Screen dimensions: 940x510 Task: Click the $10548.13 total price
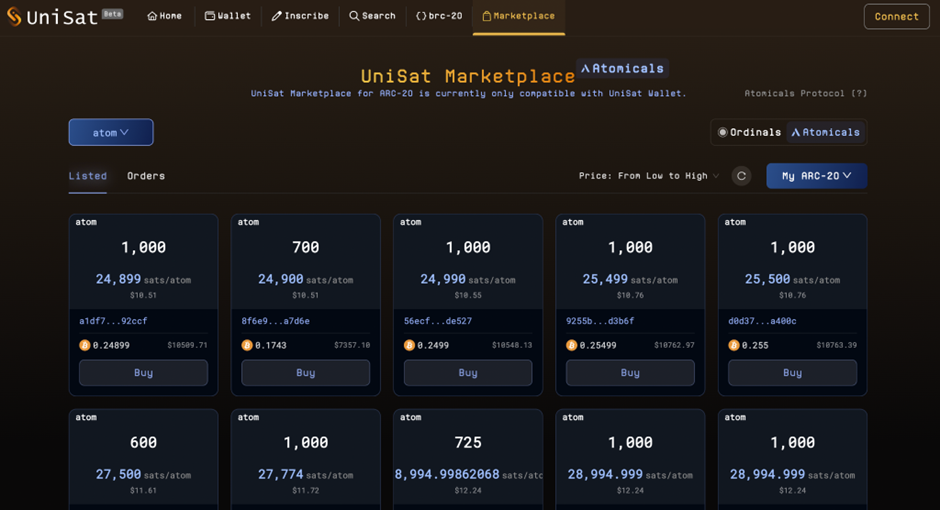[512, 345]
